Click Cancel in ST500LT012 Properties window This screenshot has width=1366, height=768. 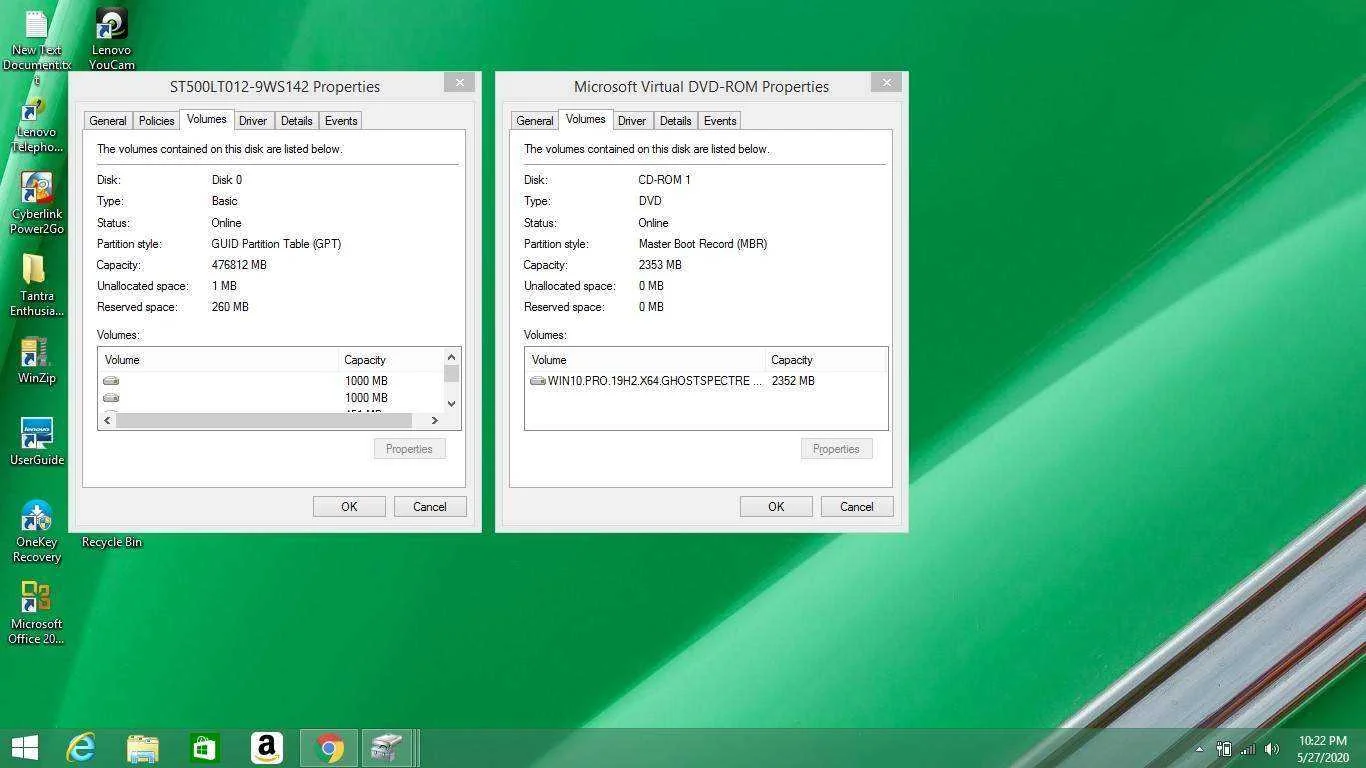(430, 507)
